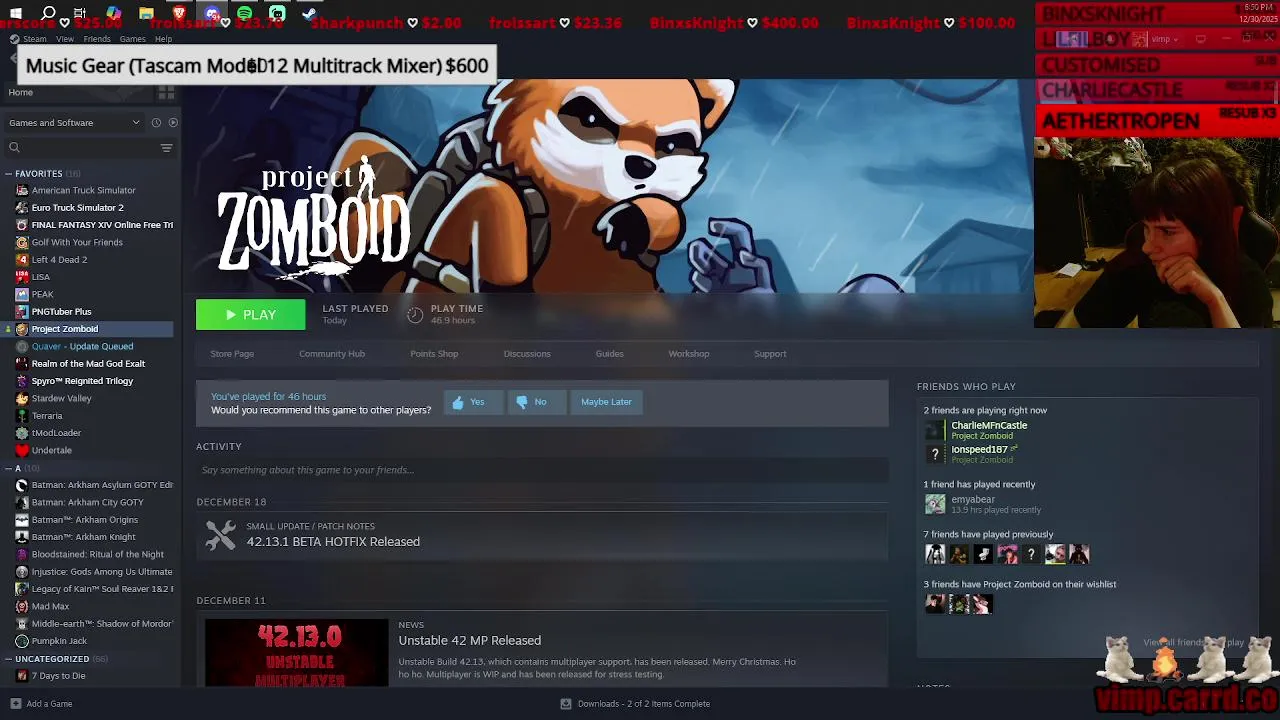Switch to Discord in the taskbar
Viewport: 1280px width, 720px height.
pos(212,13)
